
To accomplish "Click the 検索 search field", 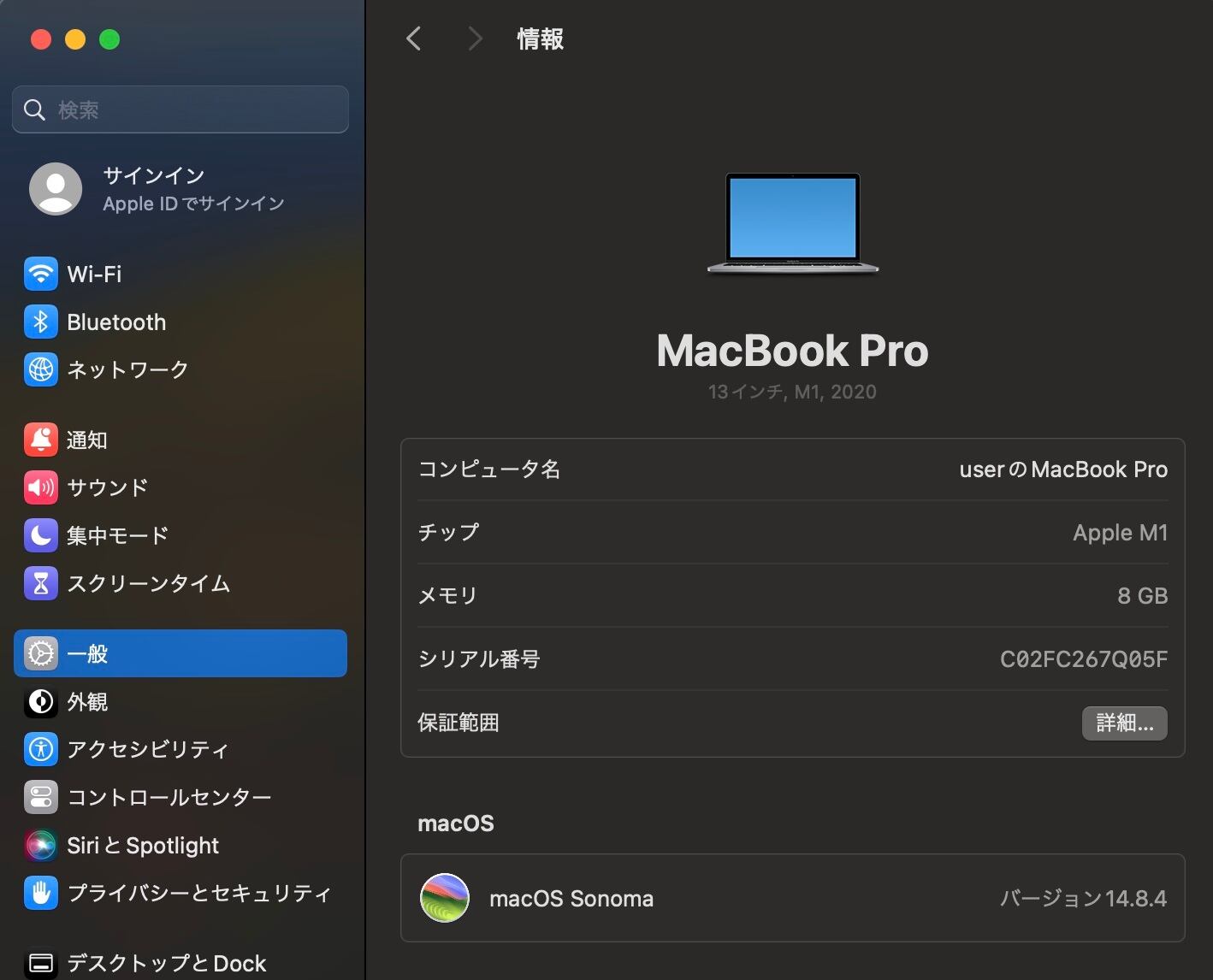I will click(x=180, y=109).
